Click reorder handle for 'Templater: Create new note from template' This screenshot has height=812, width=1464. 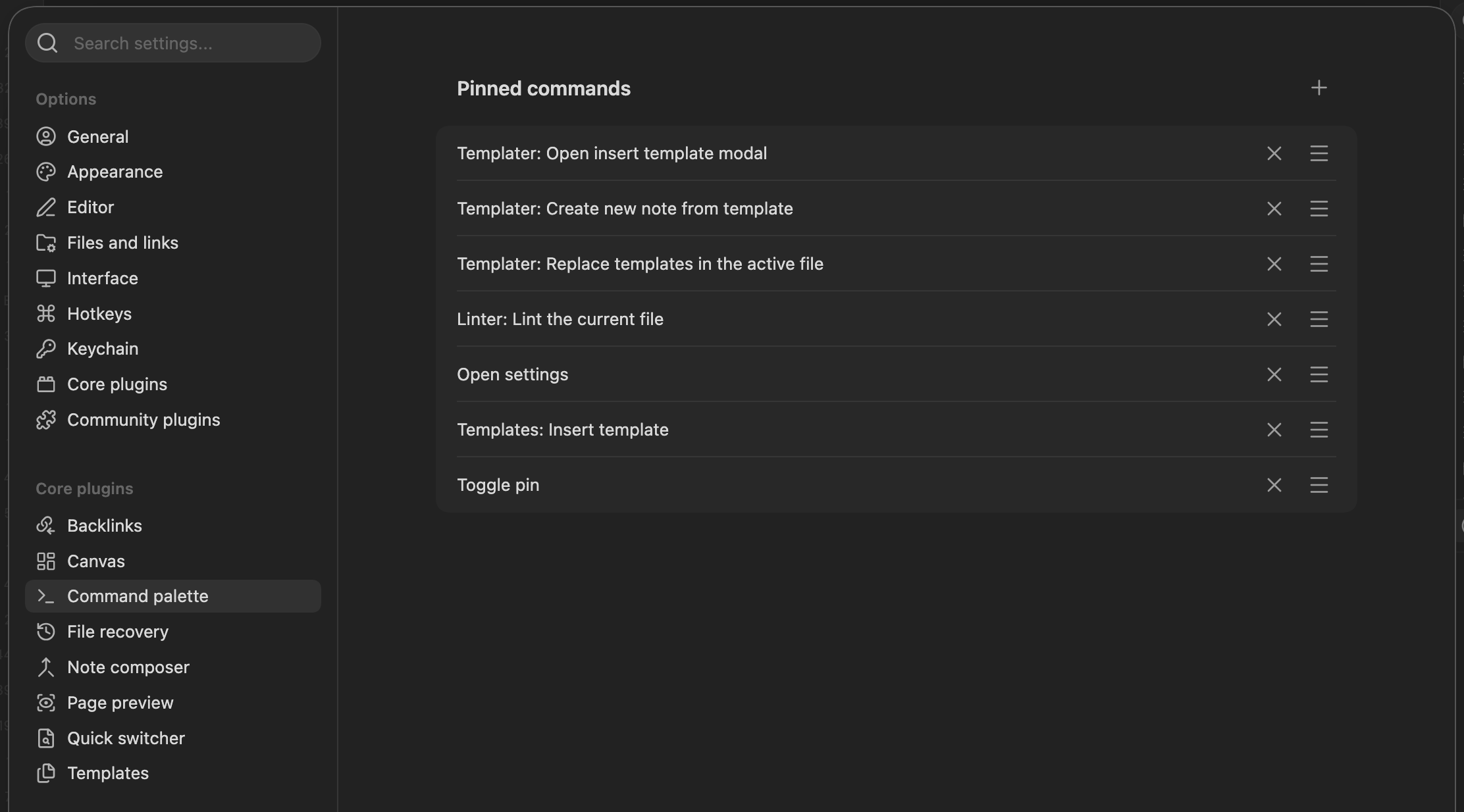(x=1319, y=209)
